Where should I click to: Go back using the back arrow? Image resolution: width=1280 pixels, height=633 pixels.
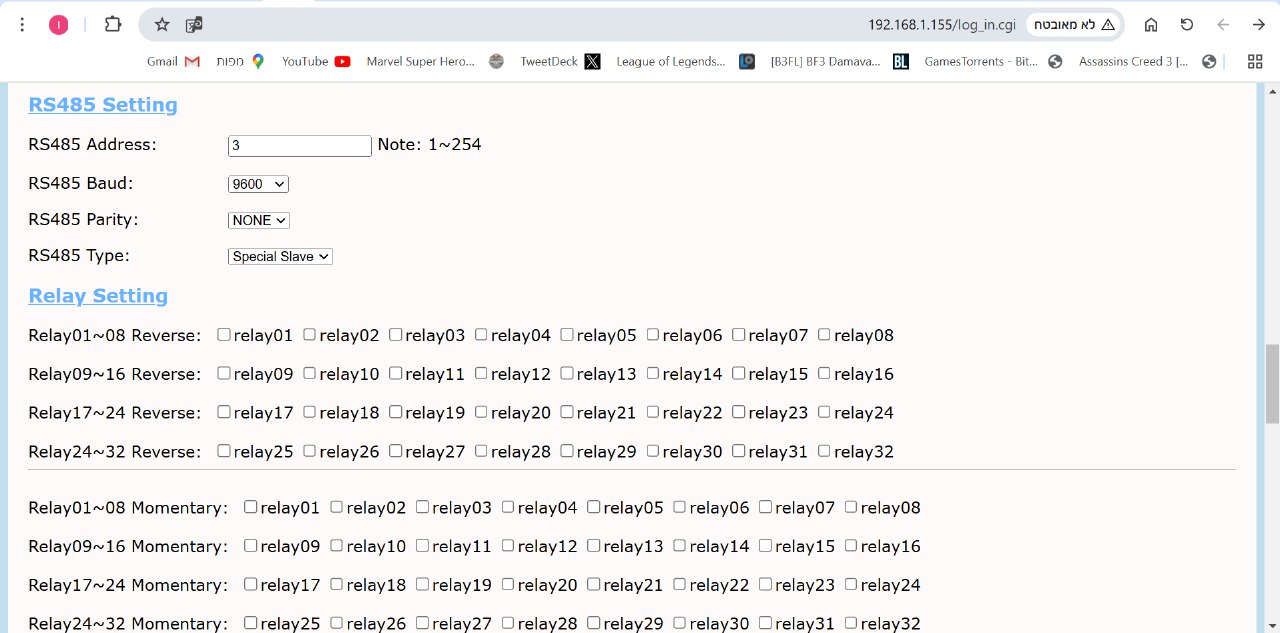1258,25
